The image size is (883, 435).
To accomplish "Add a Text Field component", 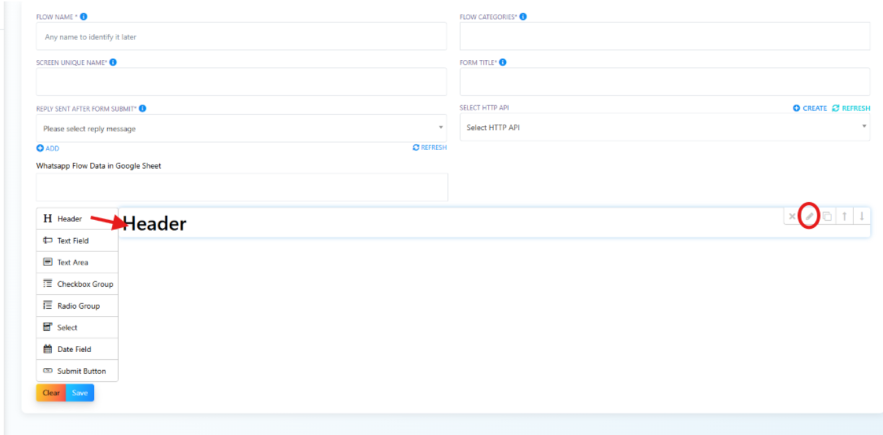I will tap(77, 241).
